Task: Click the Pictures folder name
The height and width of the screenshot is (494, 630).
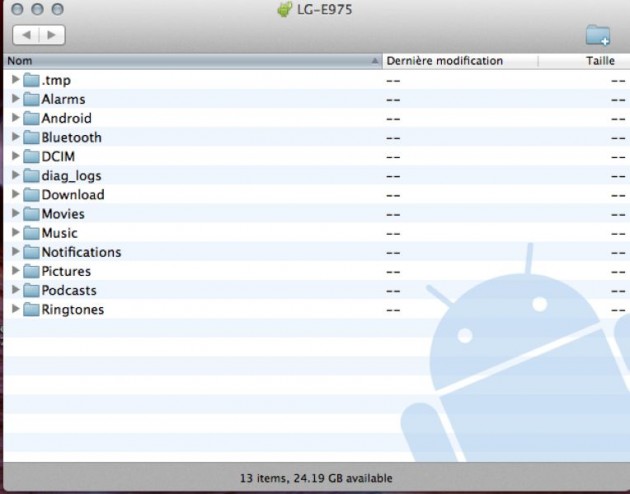Action: coord(66,271)
